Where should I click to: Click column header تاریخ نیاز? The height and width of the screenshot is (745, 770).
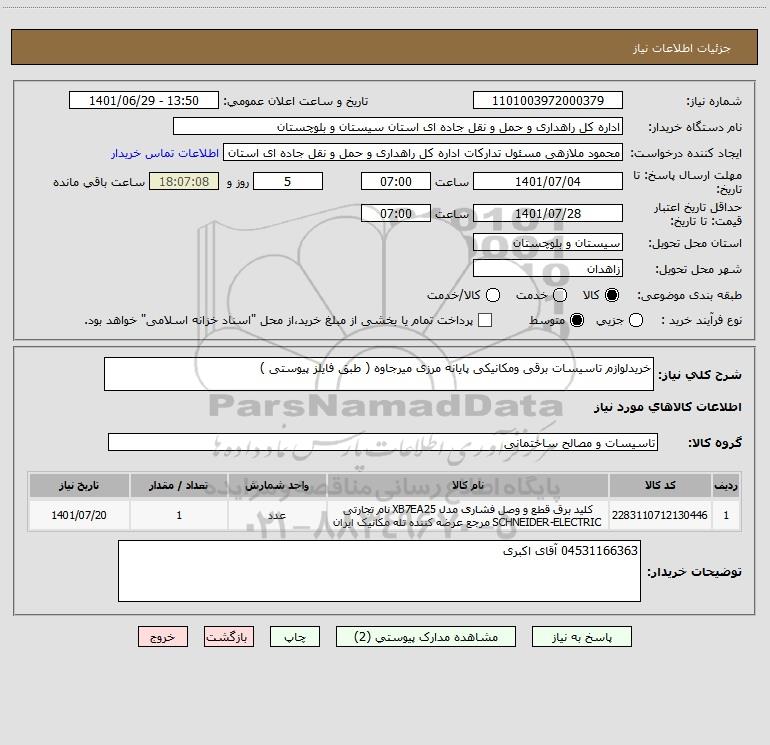click(79, 485)
